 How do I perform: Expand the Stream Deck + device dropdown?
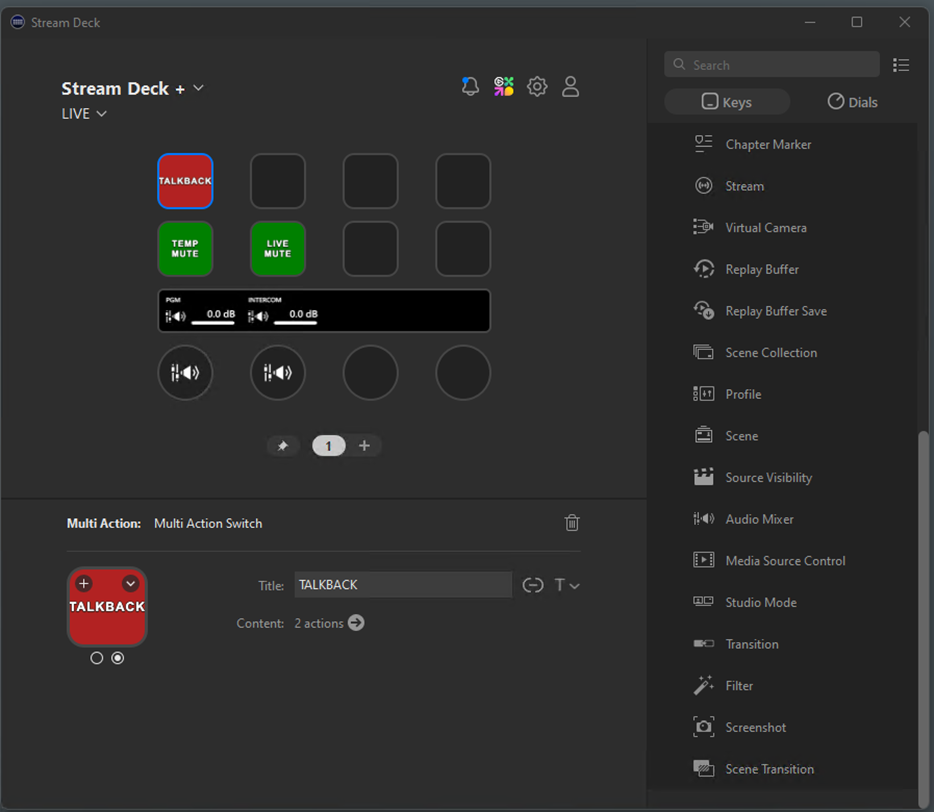point(198,88)
